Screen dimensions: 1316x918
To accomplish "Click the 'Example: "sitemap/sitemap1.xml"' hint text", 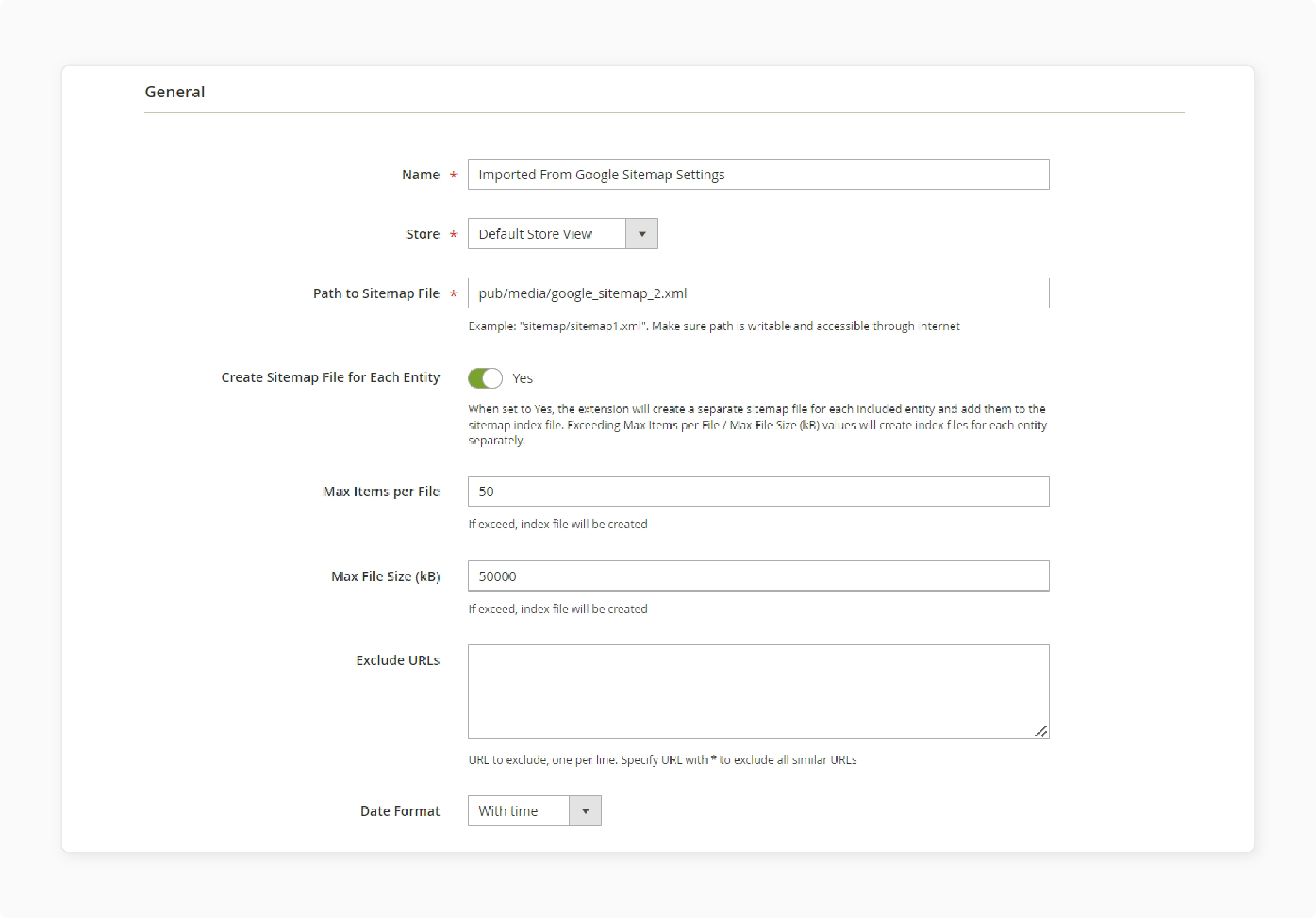I will click(713, 326).
